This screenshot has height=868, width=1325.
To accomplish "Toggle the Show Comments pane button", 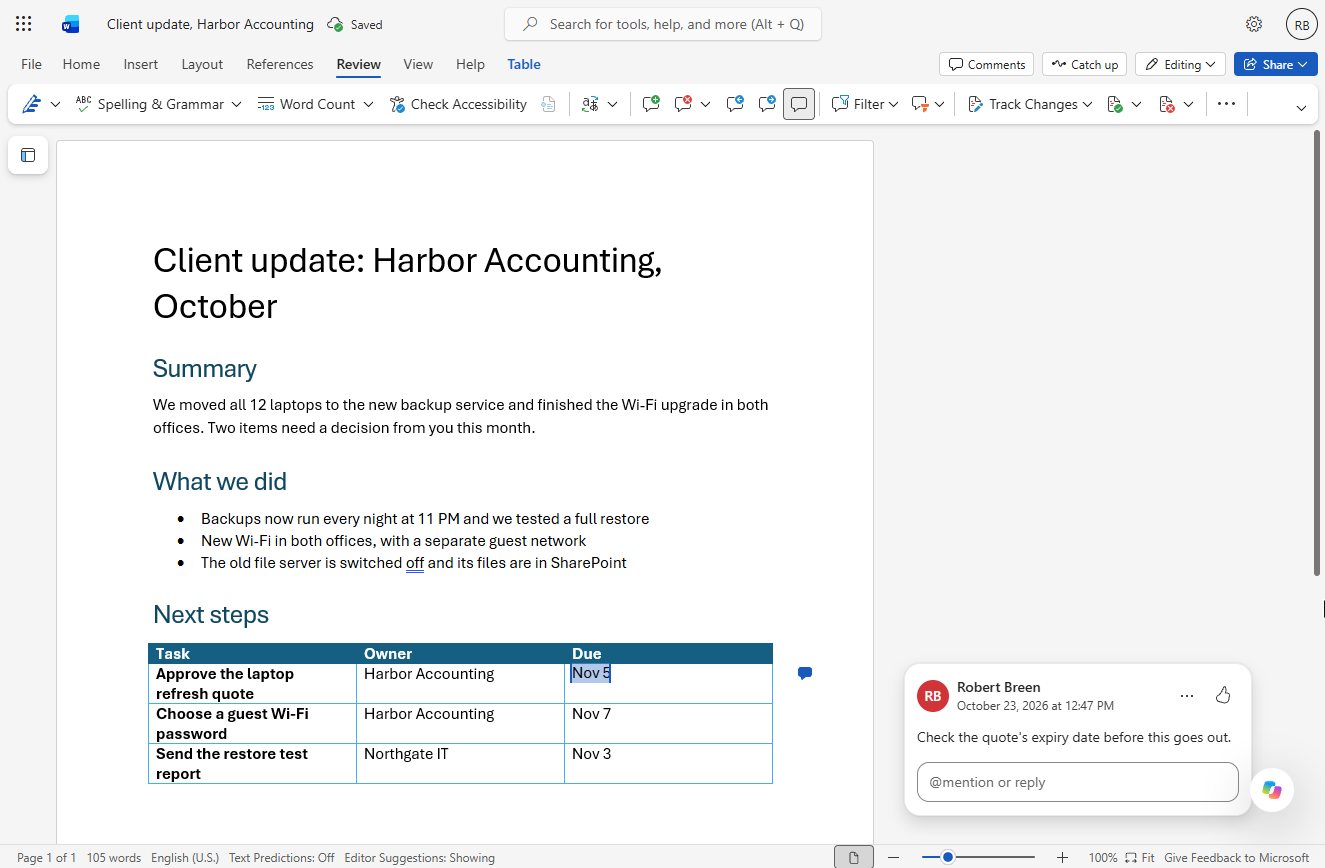I will [799, 104].
